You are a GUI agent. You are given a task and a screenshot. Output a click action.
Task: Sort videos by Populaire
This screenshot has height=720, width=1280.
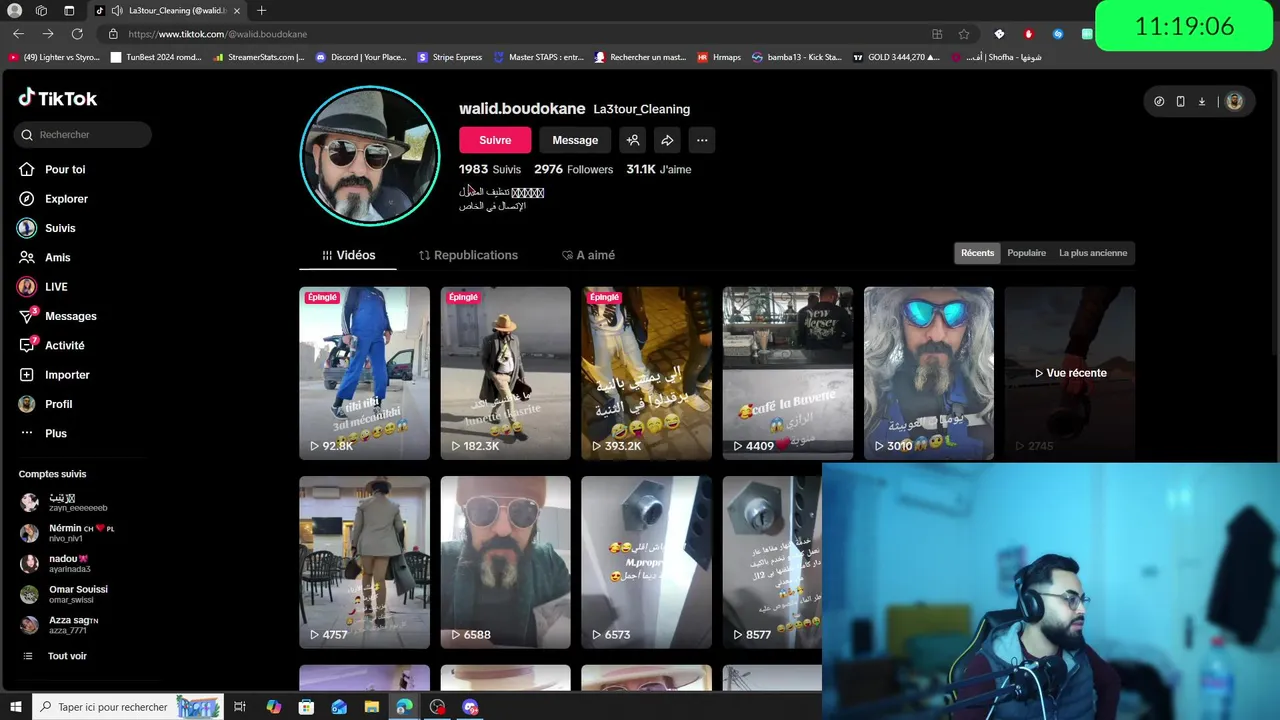pos(1026,253)
